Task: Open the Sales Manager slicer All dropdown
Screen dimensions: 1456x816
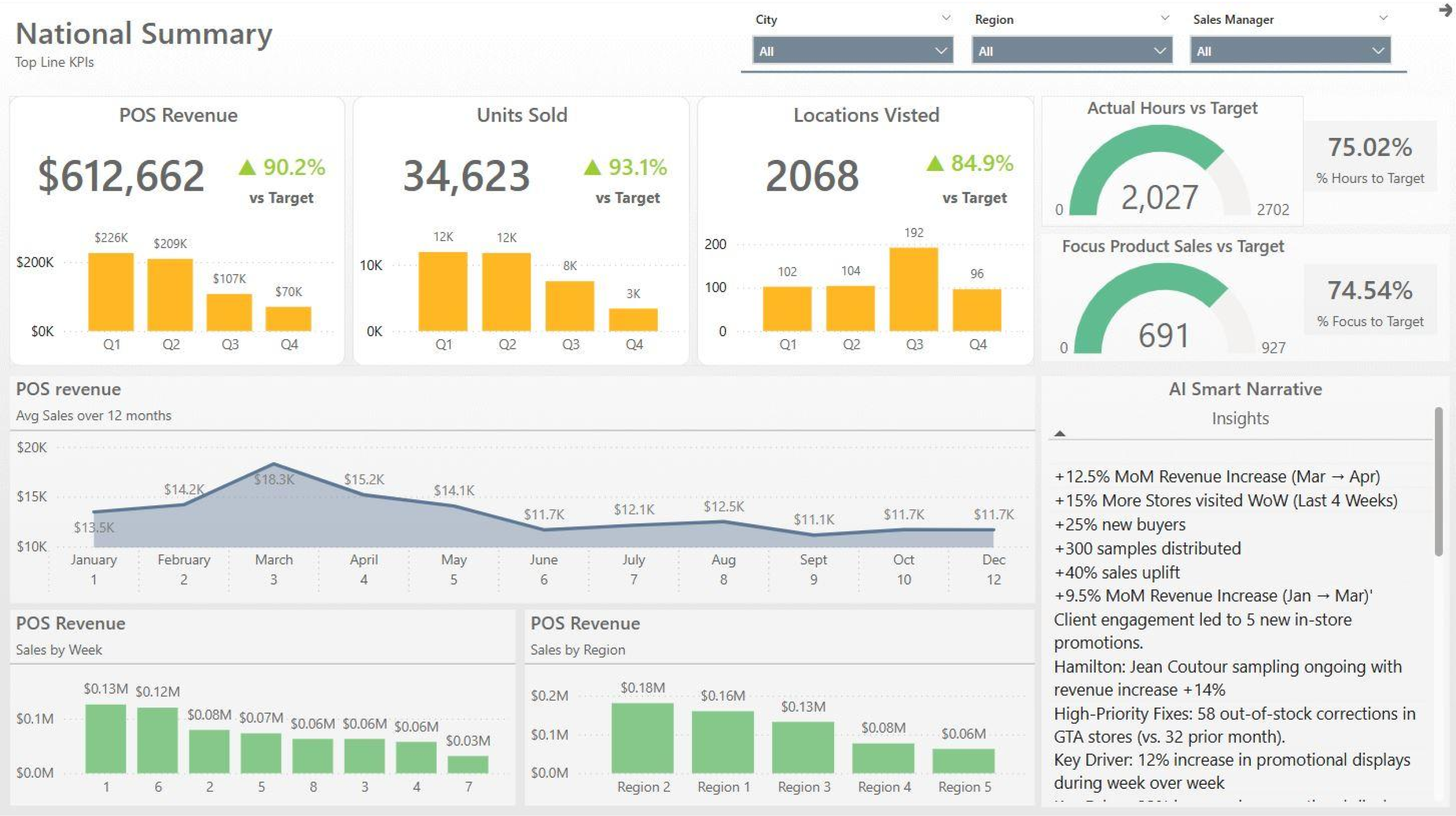Action: pos(1378,50)
